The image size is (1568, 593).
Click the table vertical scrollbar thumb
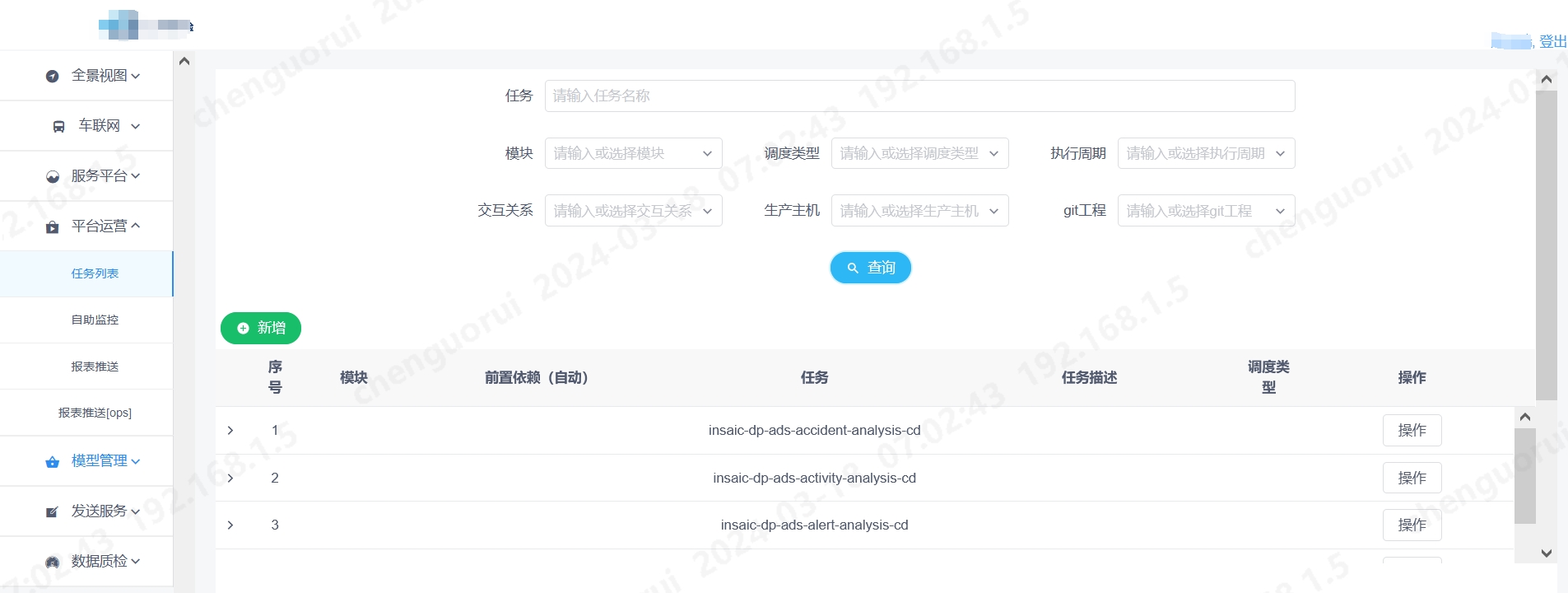(1525, 475)
